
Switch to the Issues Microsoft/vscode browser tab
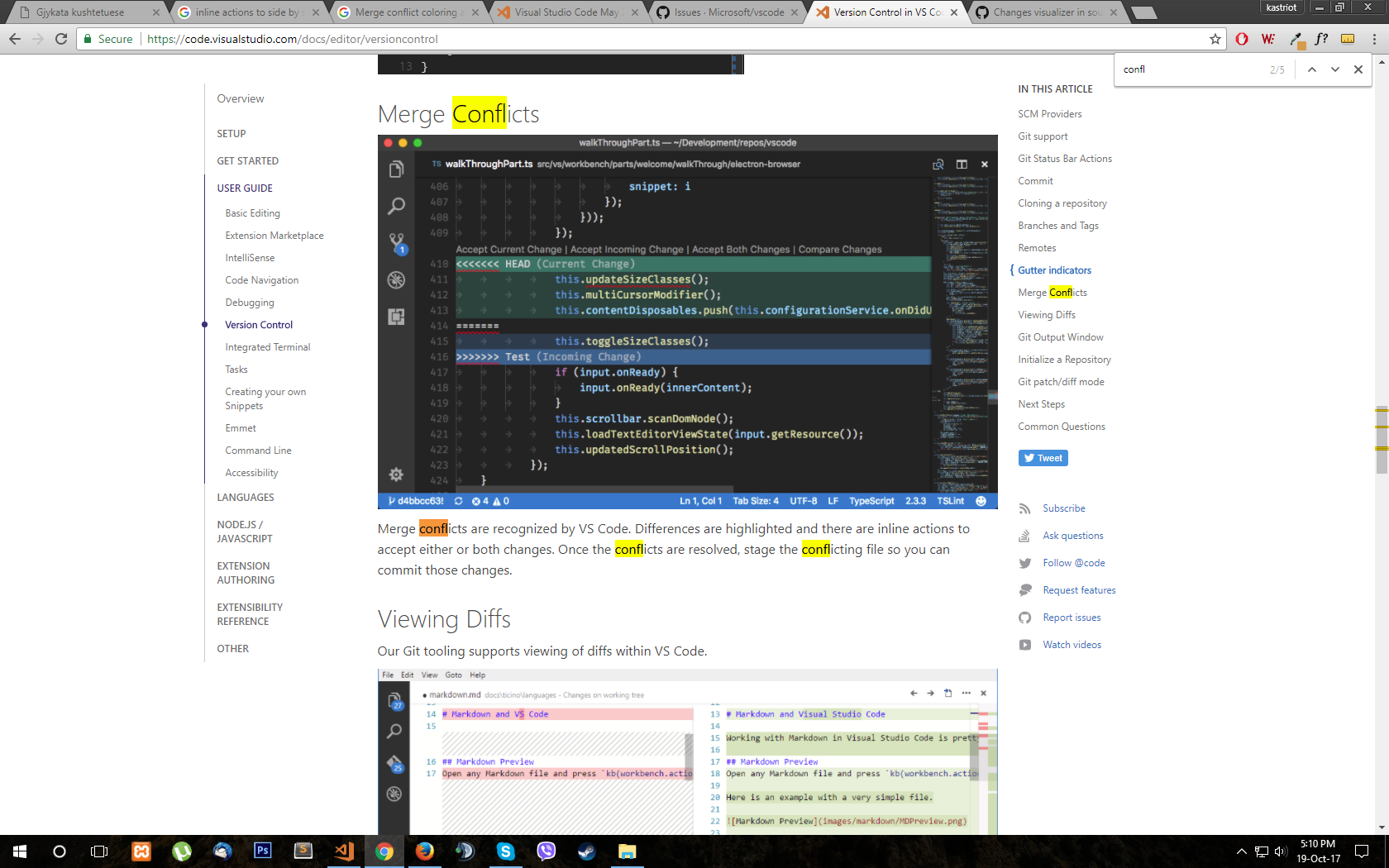tap(726, 12)
